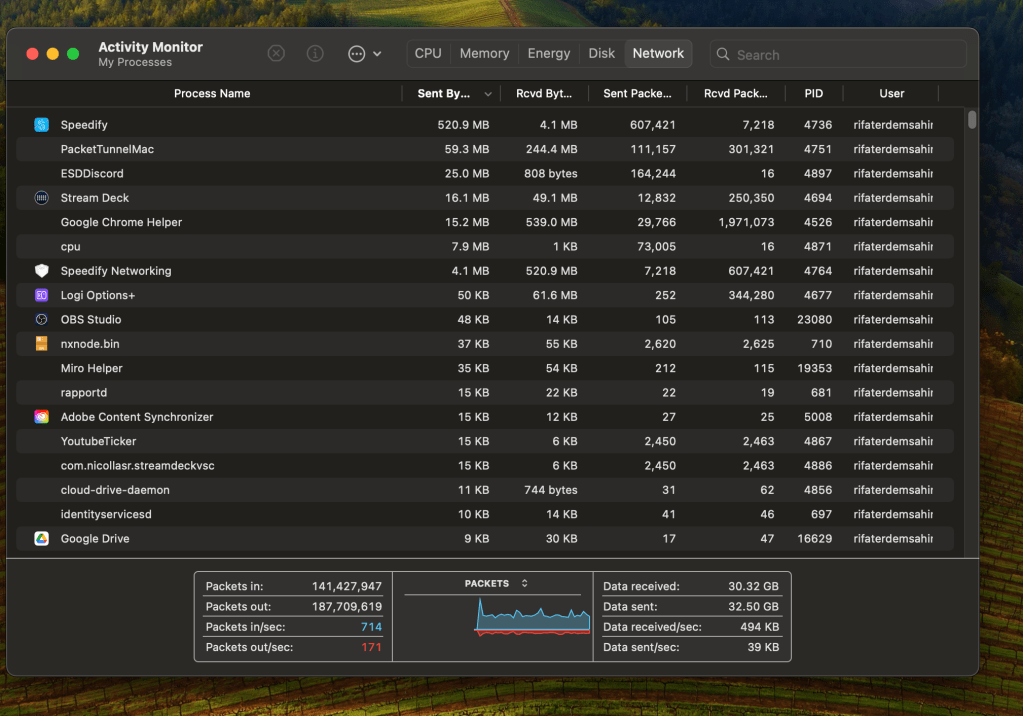The image size is (1023, 716).
Task: Sort by the Process Name column
Action: pyautogui.click(x=212, y=93)
